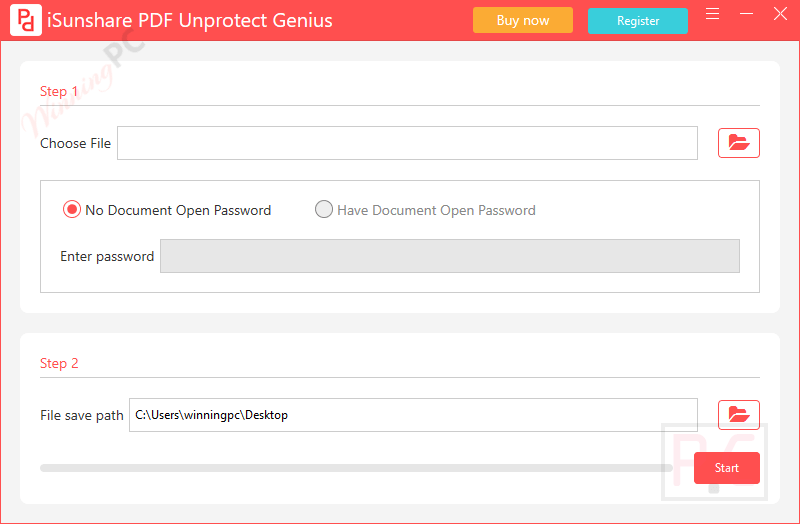
Task: Click the Buy now button
Action: click(522, 20)
